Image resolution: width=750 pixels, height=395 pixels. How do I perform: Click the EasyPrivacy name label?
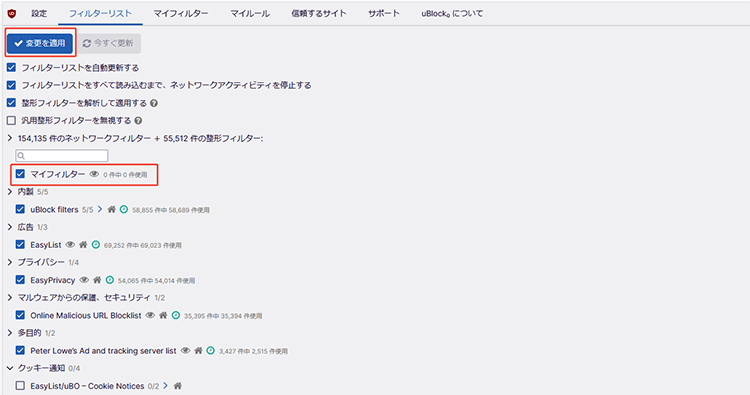(53, 280)
